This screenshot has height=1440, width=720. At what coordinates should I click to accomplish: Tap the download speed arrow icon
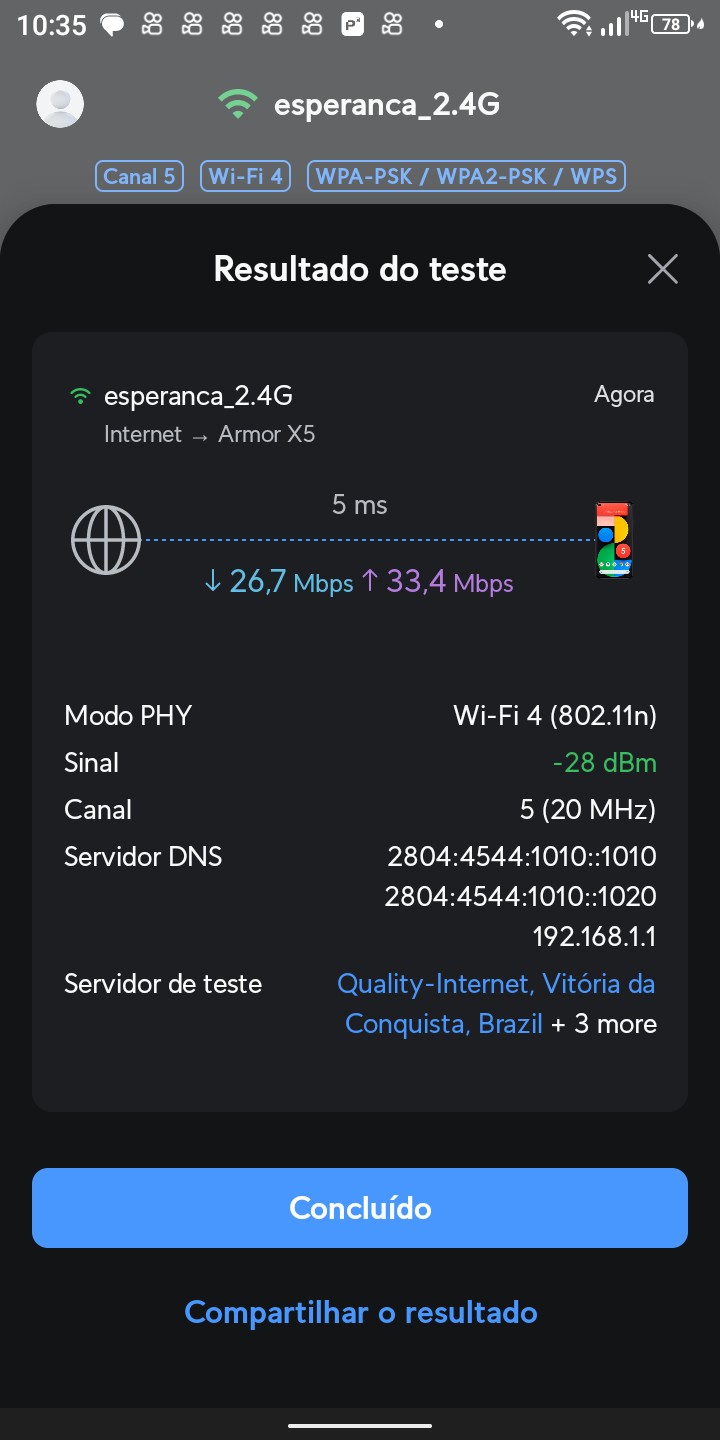pyautogui.click(x=212, y=581)
